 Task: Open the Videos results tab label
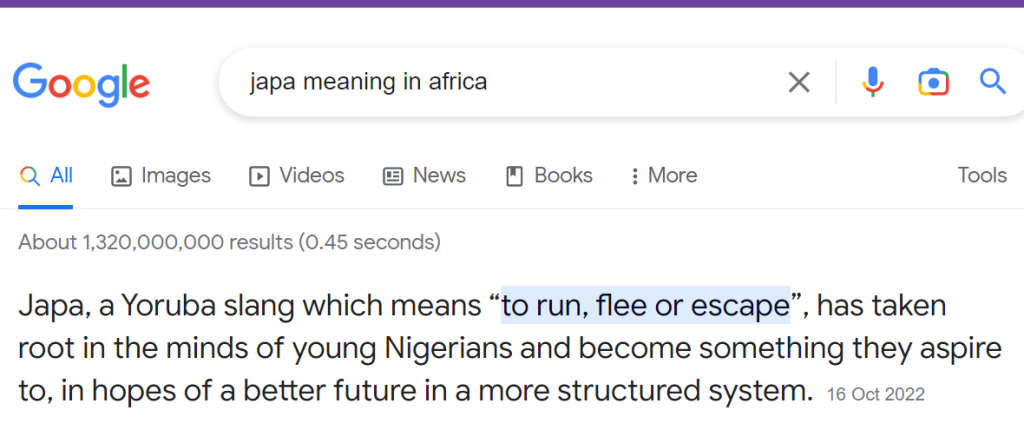312,175
